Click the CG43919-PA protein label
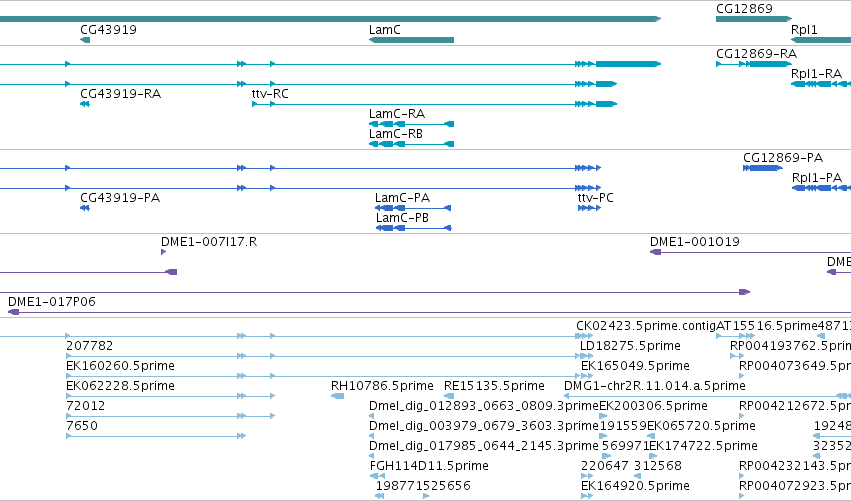The height and width of the screenshot is (501, 851). pyautogui.click(x=120, y=198)
